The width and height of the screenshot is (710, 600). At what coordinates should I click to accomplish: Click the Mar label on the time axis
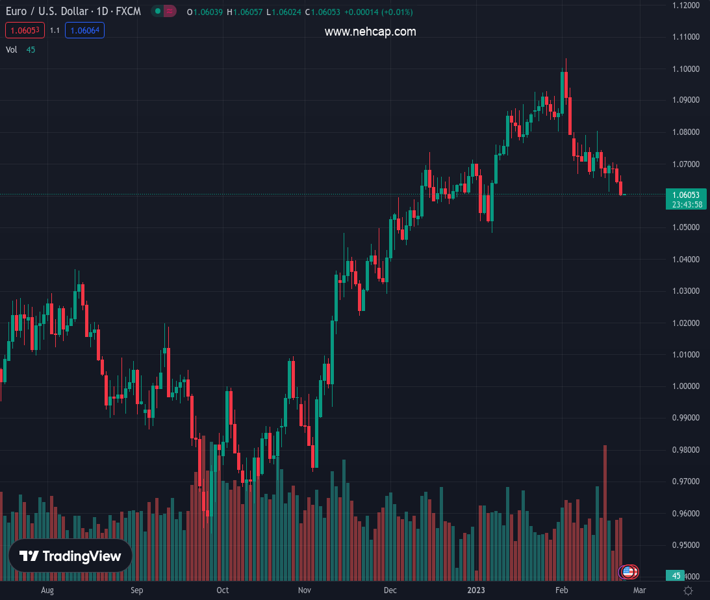(639, 591)
